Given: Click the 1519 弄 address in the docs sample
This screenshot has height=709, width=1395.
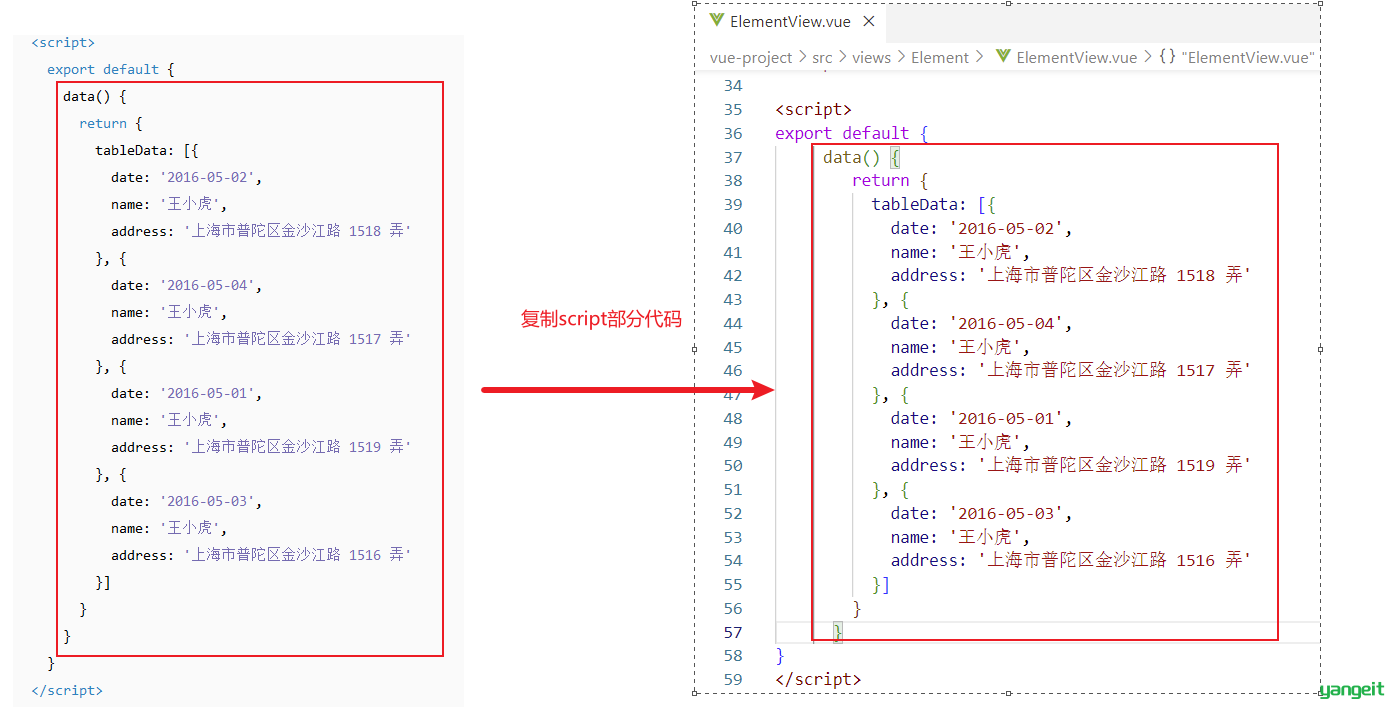Looking at the screenshot, I should 261,448.
